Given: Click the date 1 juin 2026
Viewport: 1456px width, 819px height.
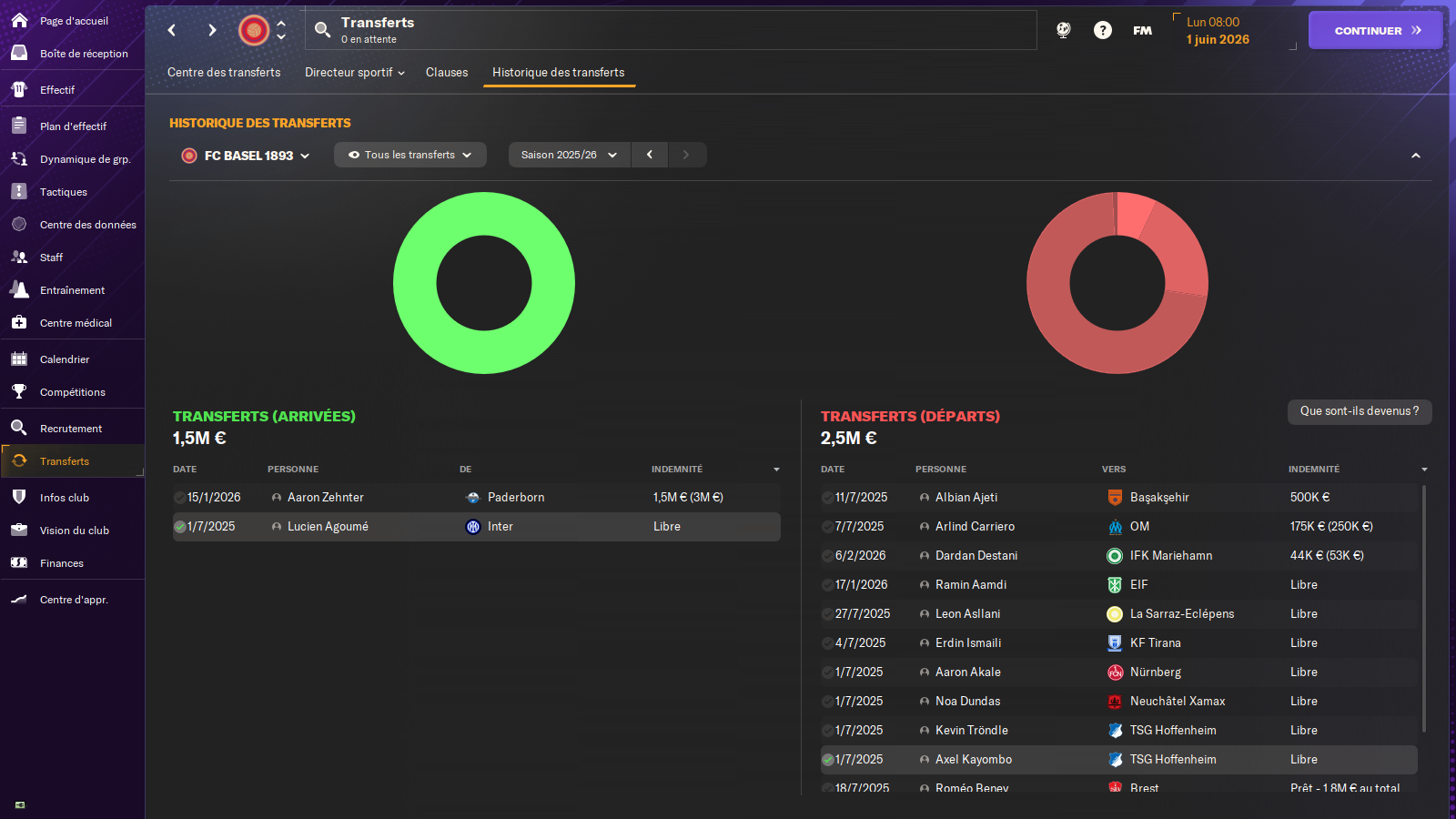Looking at the screenshot, I should [1218, 39].
